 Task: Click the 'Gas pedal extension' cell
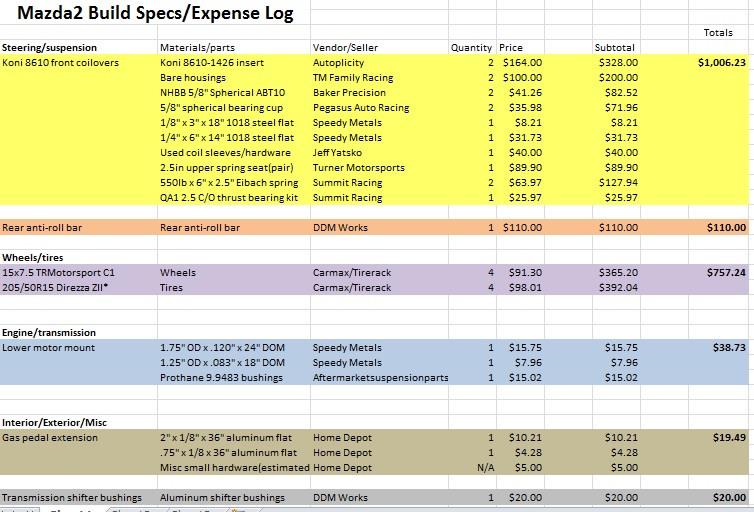78,437
